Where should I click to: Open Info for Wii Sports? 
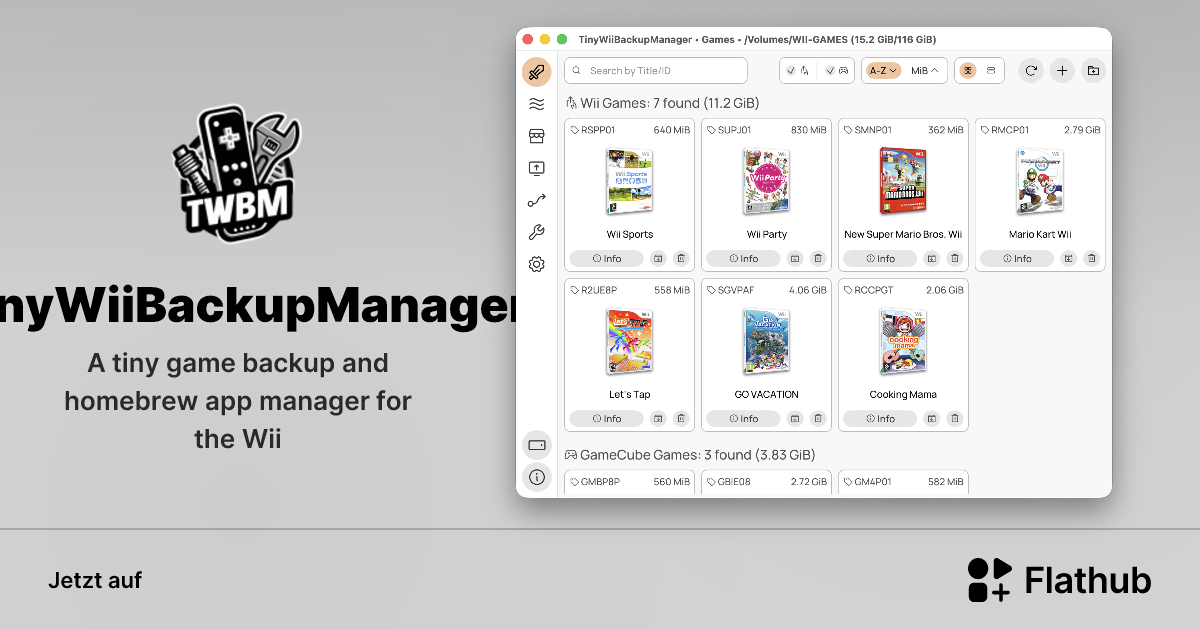[606, 258]
